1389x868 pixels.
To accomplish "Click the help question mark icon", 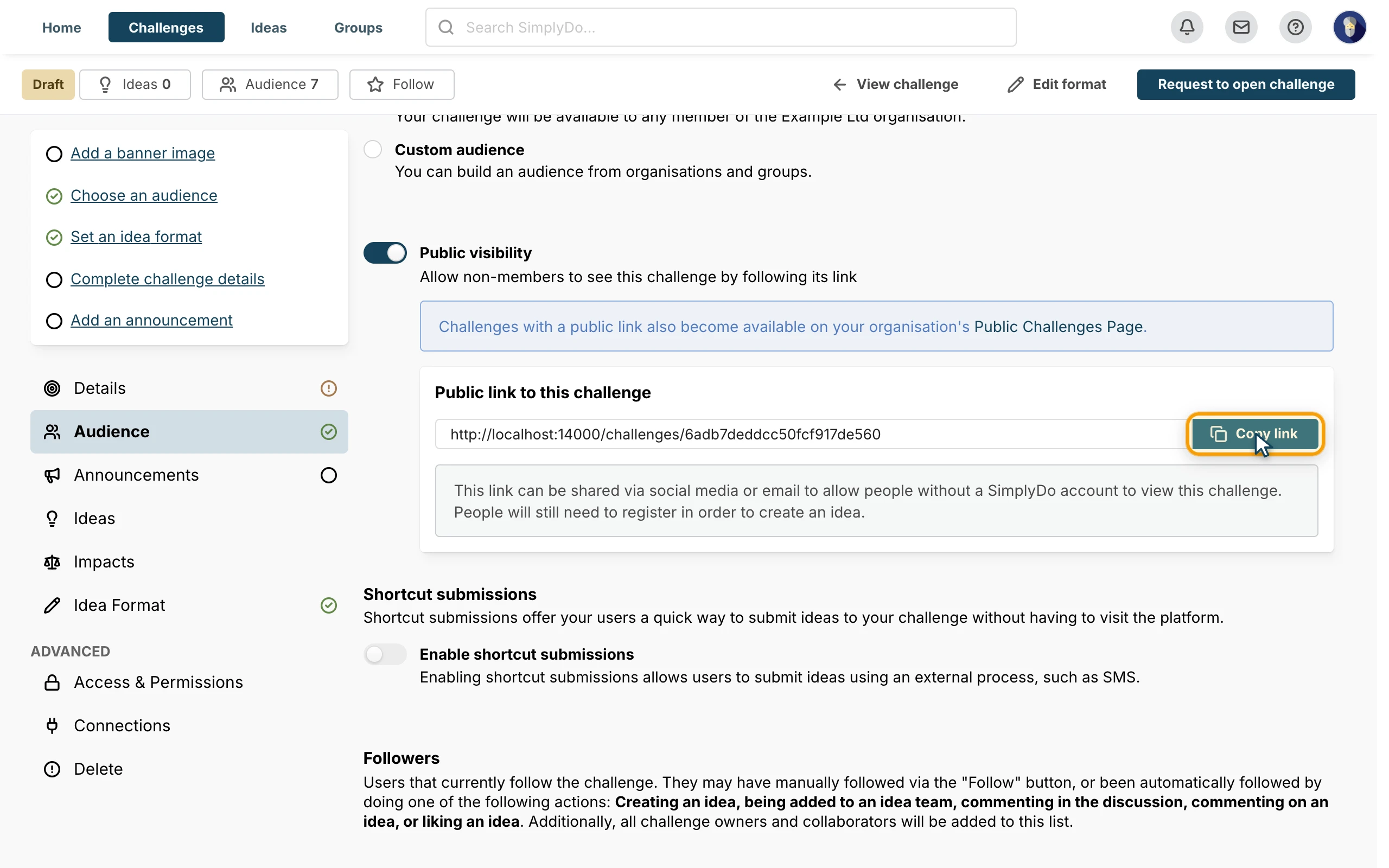I will (1295, 27).
